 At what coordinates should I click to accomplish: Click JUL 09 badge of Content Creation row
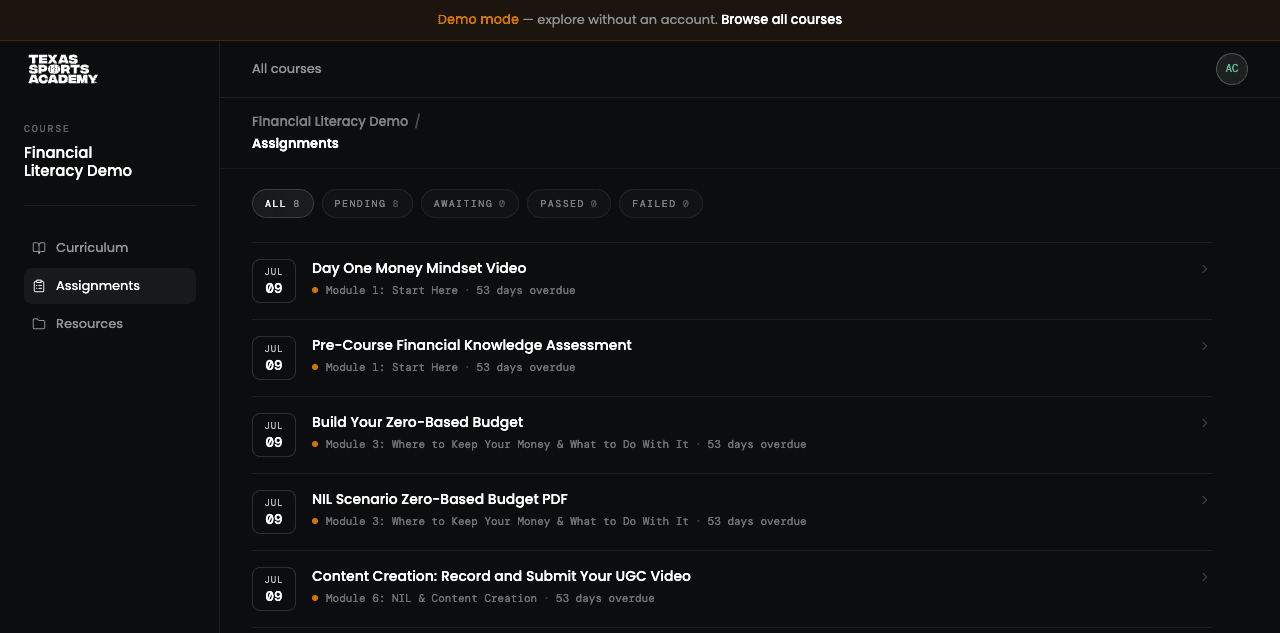tap(274, 589)
